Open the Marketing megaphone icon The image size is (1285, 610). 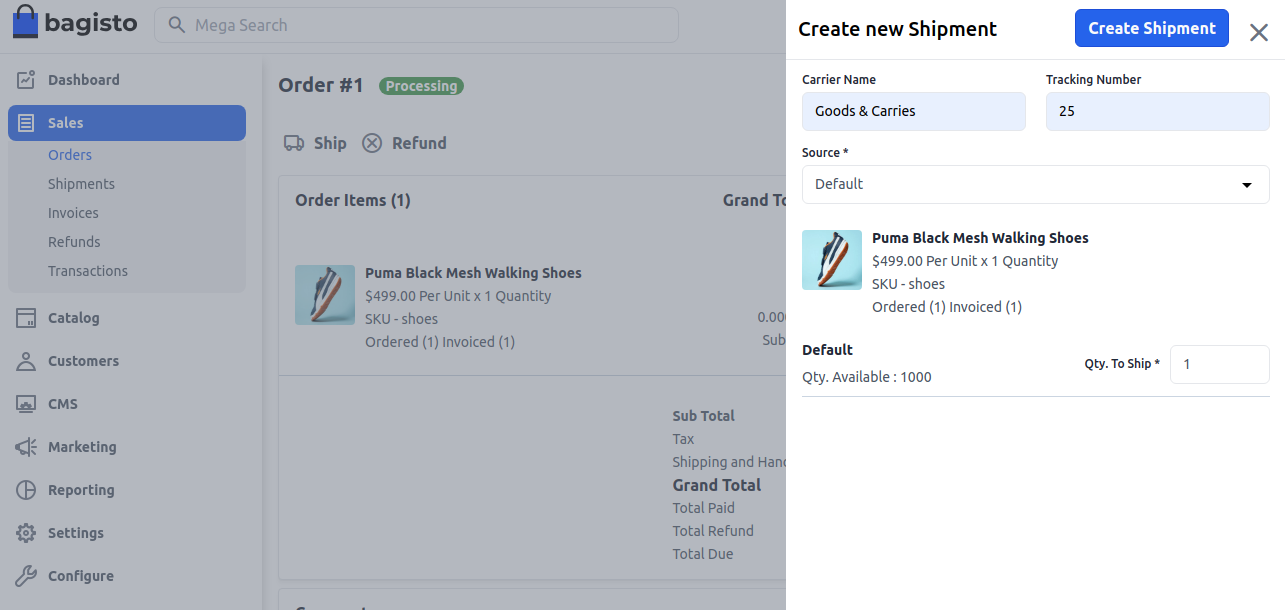pyautogui.click(x=27, y=446)
